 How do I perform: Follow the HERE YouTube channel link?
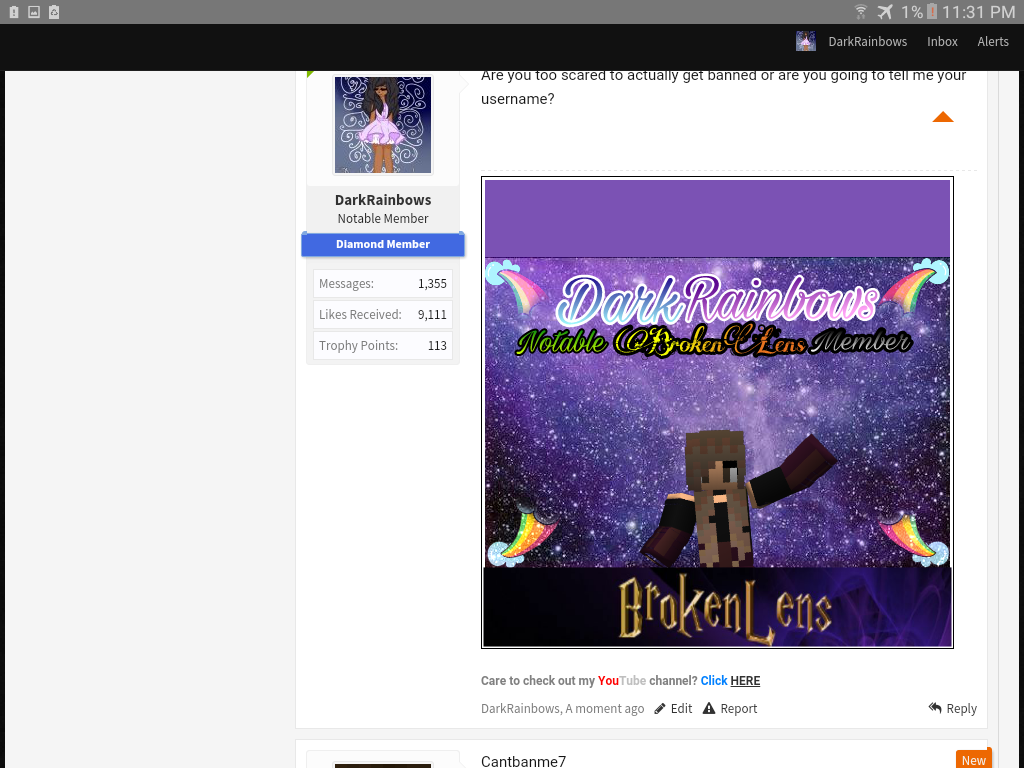pos(744,680)
